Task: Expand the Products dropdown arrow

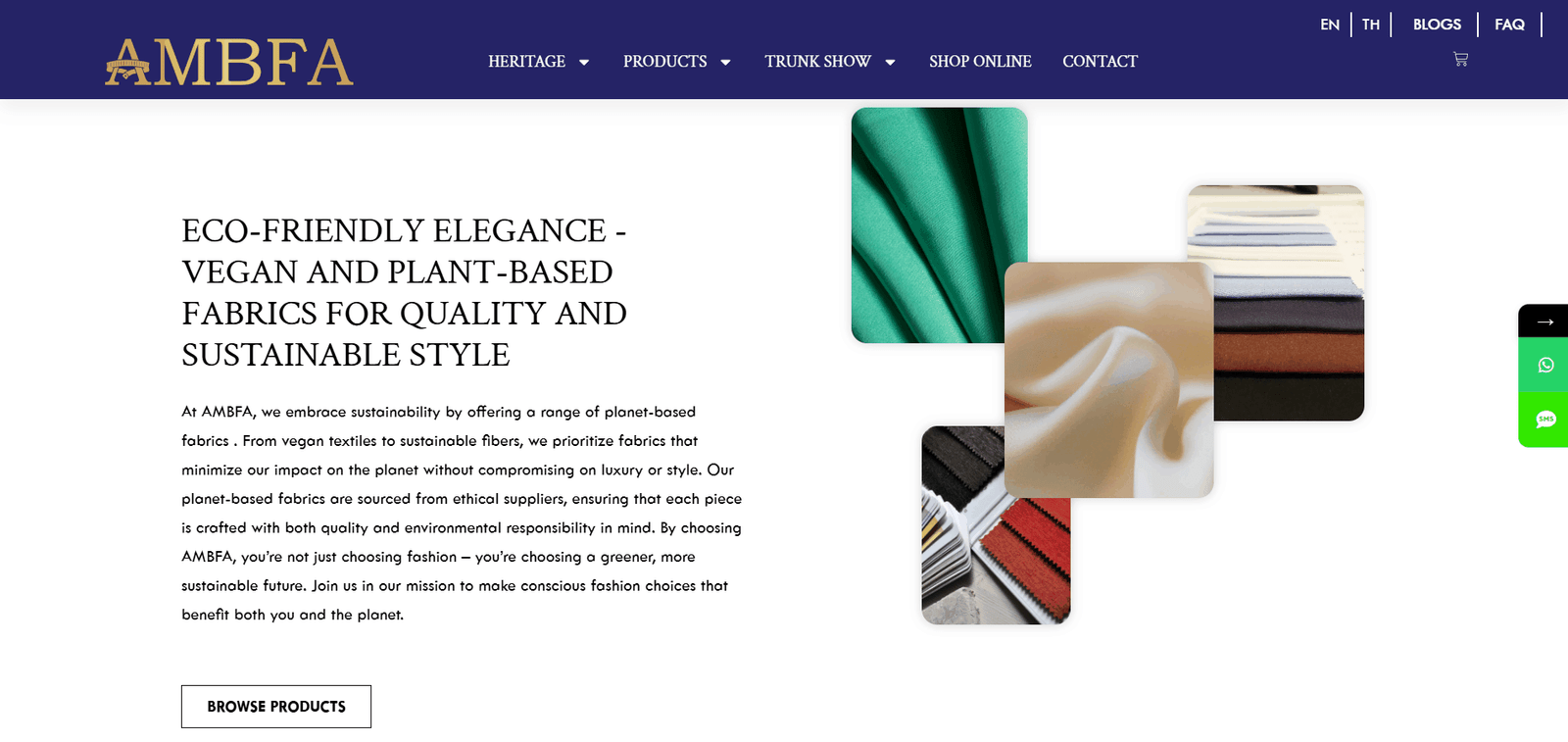Action: pos(725,62)
